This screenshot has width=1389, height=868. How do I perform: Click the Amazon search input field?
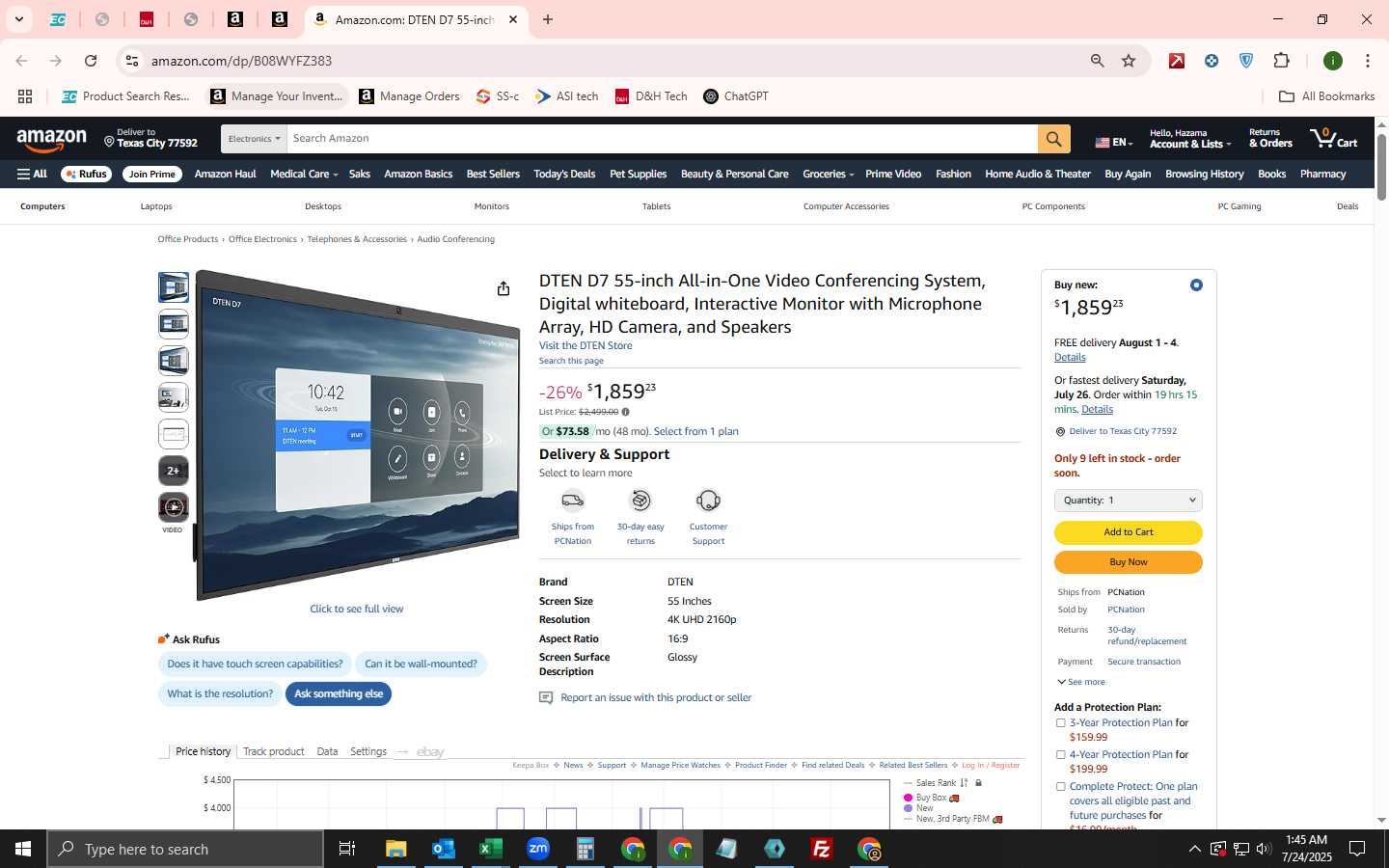[x=663, y=139]
